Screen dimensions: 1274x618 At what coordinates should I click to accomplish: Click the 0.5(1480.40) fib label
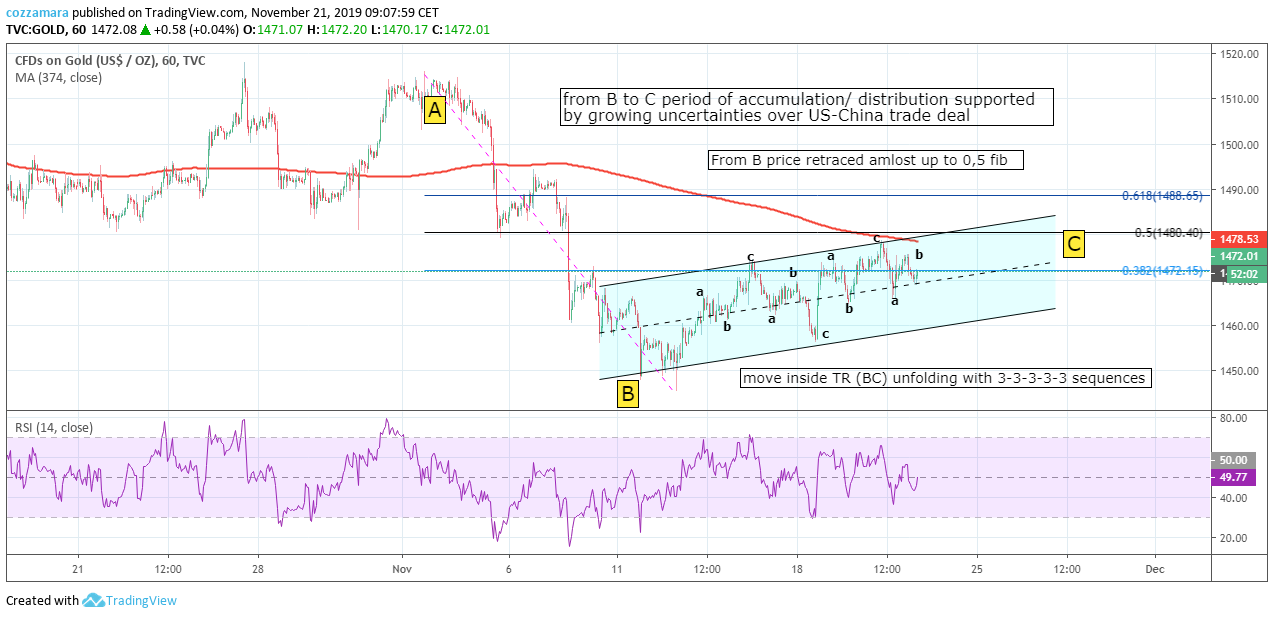[1167, 233]
